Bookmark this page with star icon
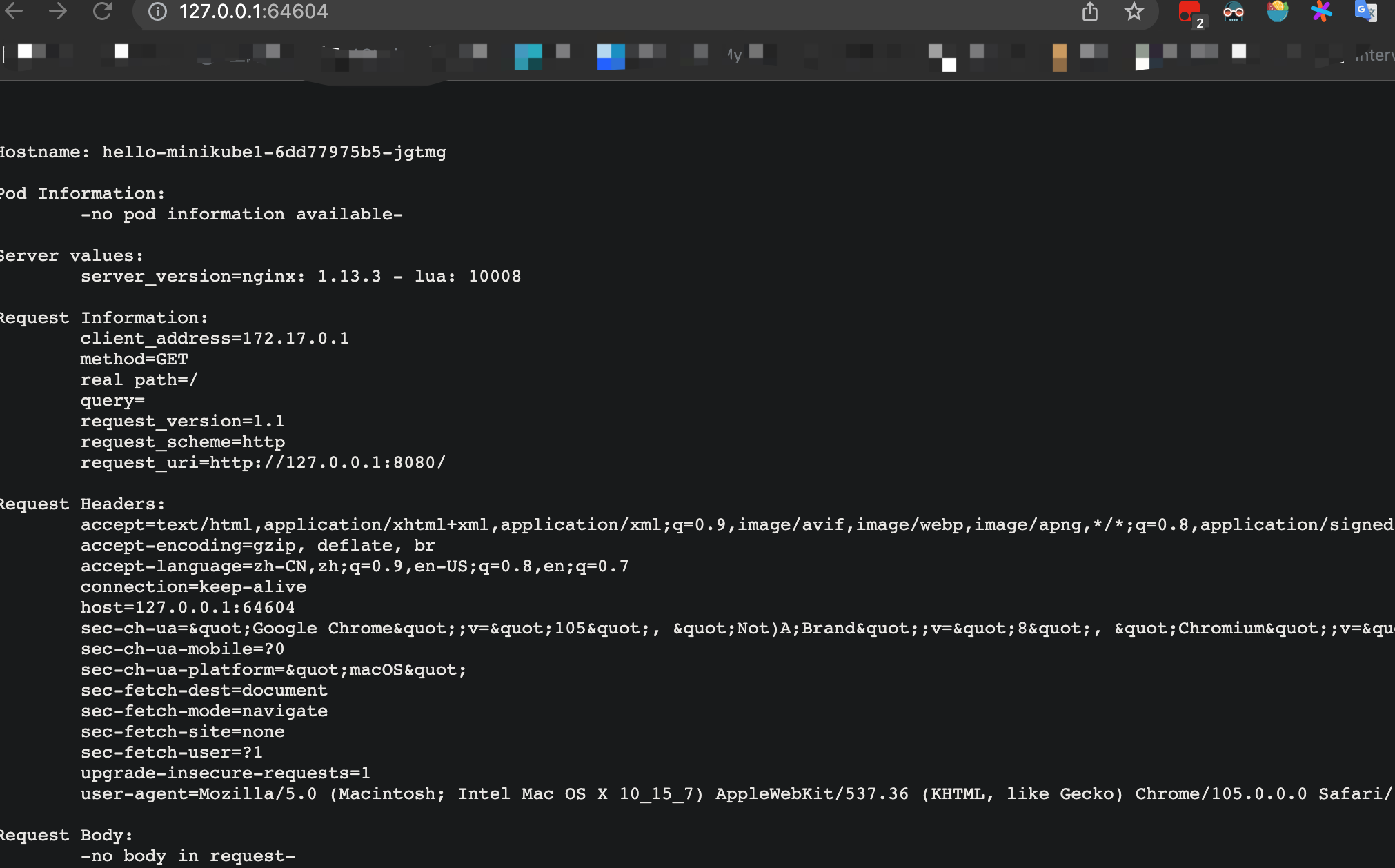This screenshot has width=1395, height=868. (1134, 12)
